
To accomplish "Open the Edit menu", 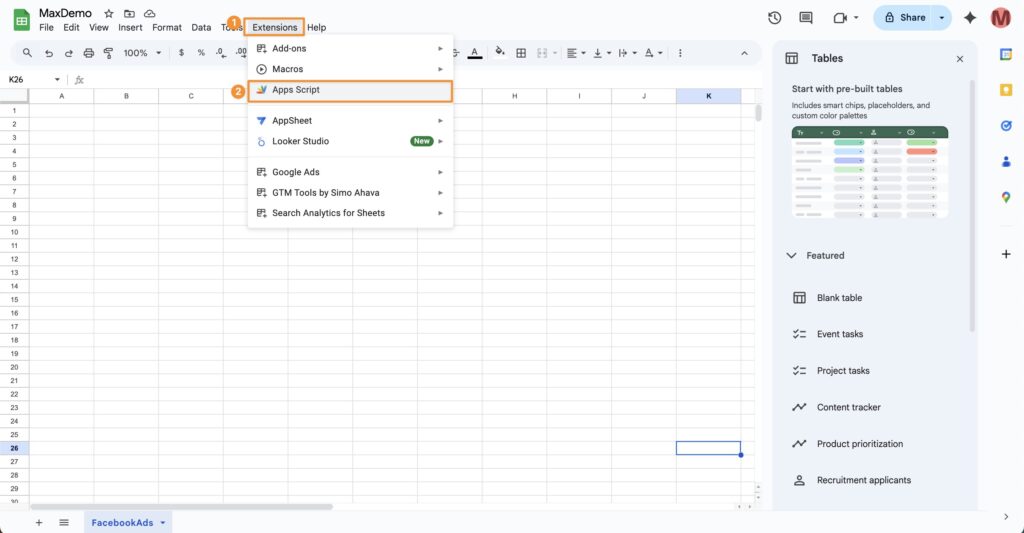I will coord(71,27).
